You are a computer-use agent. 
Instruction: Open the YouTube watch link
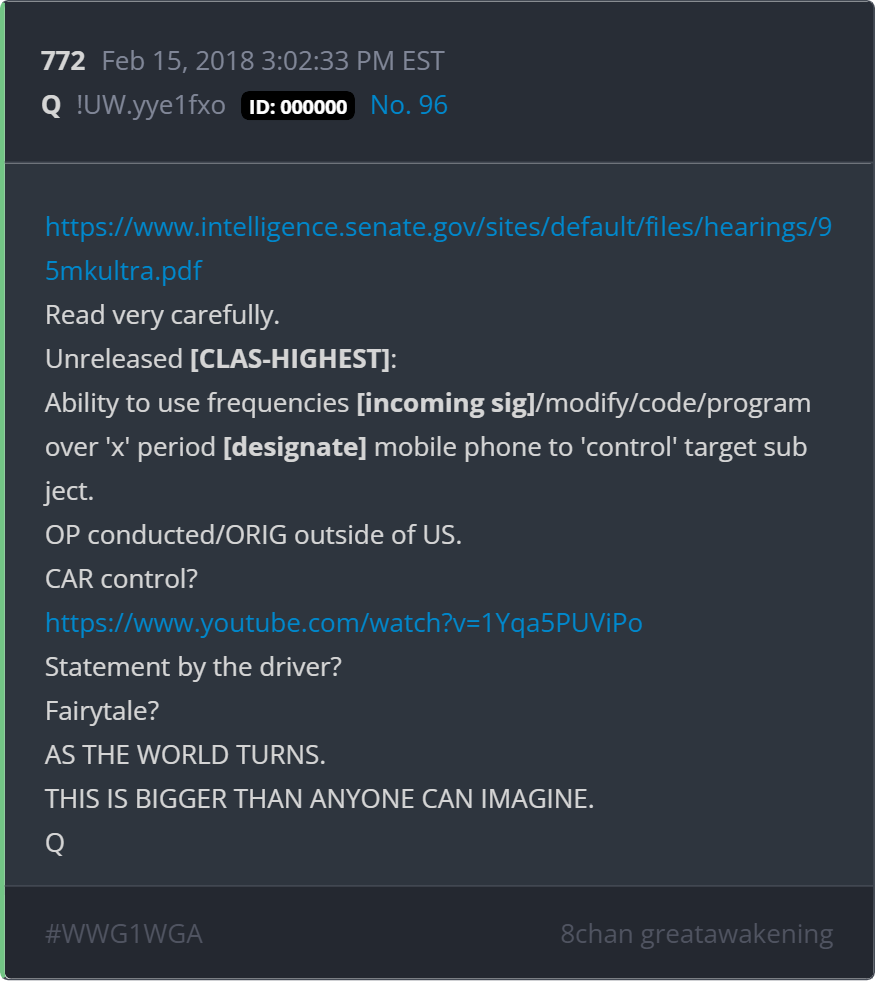(x=344, y=623)
